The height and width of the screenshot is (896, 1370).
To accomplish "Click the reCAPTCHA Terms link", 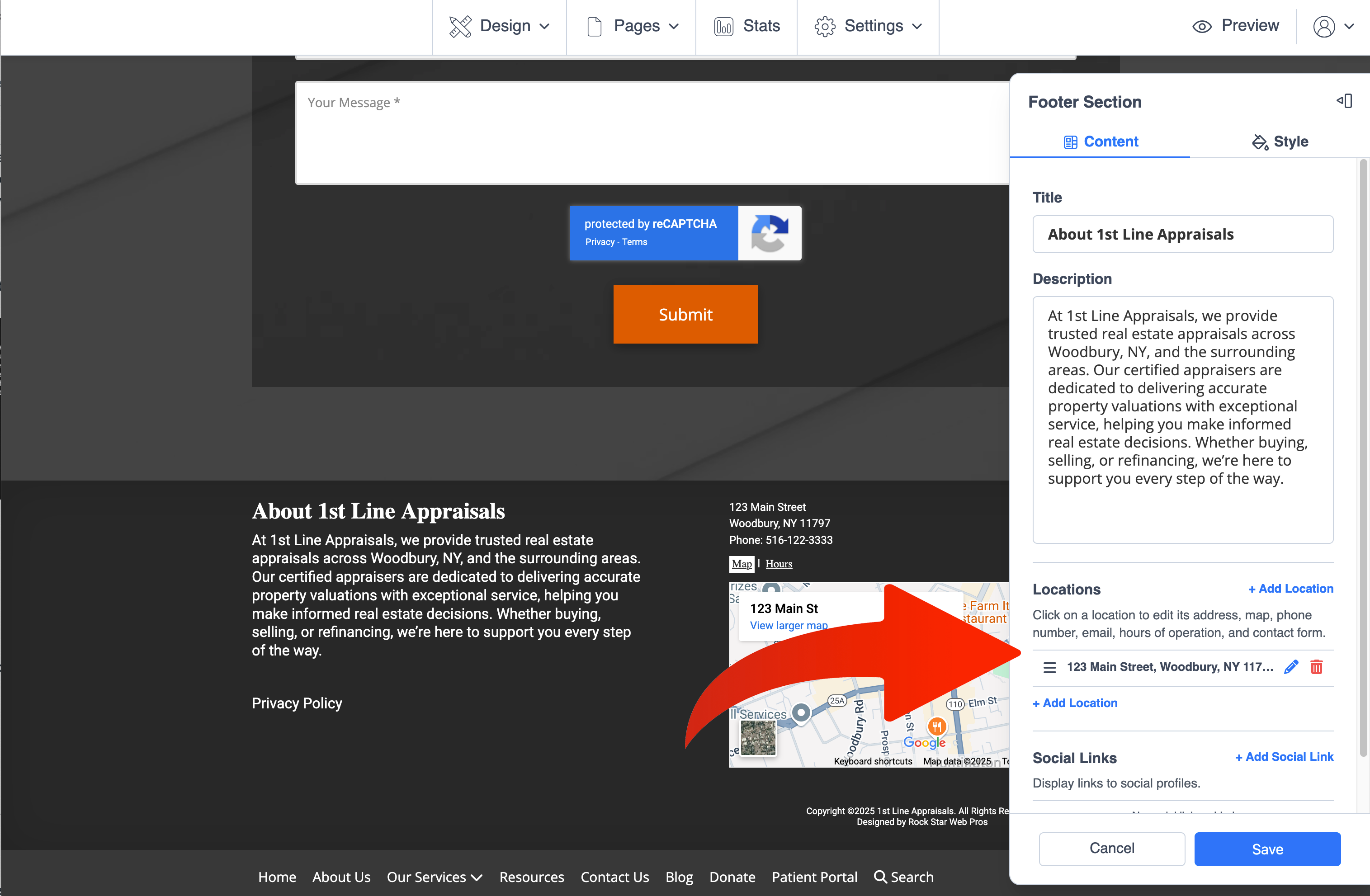I will [634, 242].
